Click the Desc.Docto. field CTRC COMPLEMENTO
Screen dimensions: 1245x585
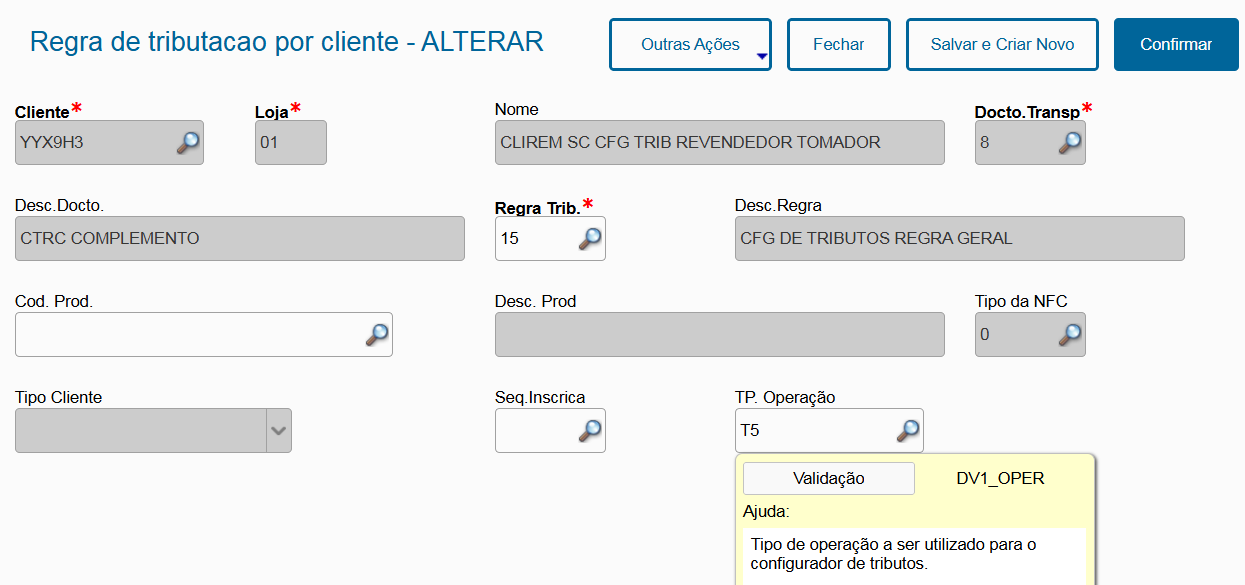point(240,239)
